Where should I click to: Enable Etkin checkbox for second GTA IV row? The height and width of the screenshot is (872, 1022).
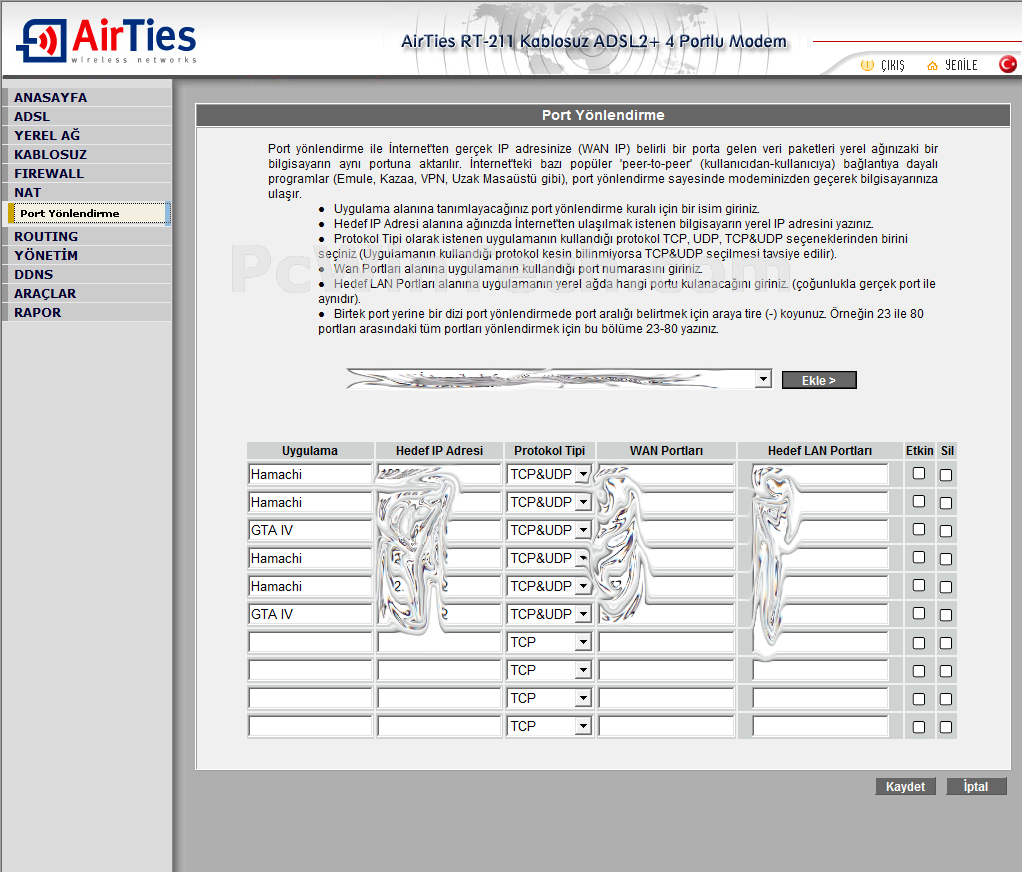pyautogui.click(x=919, y=613)
